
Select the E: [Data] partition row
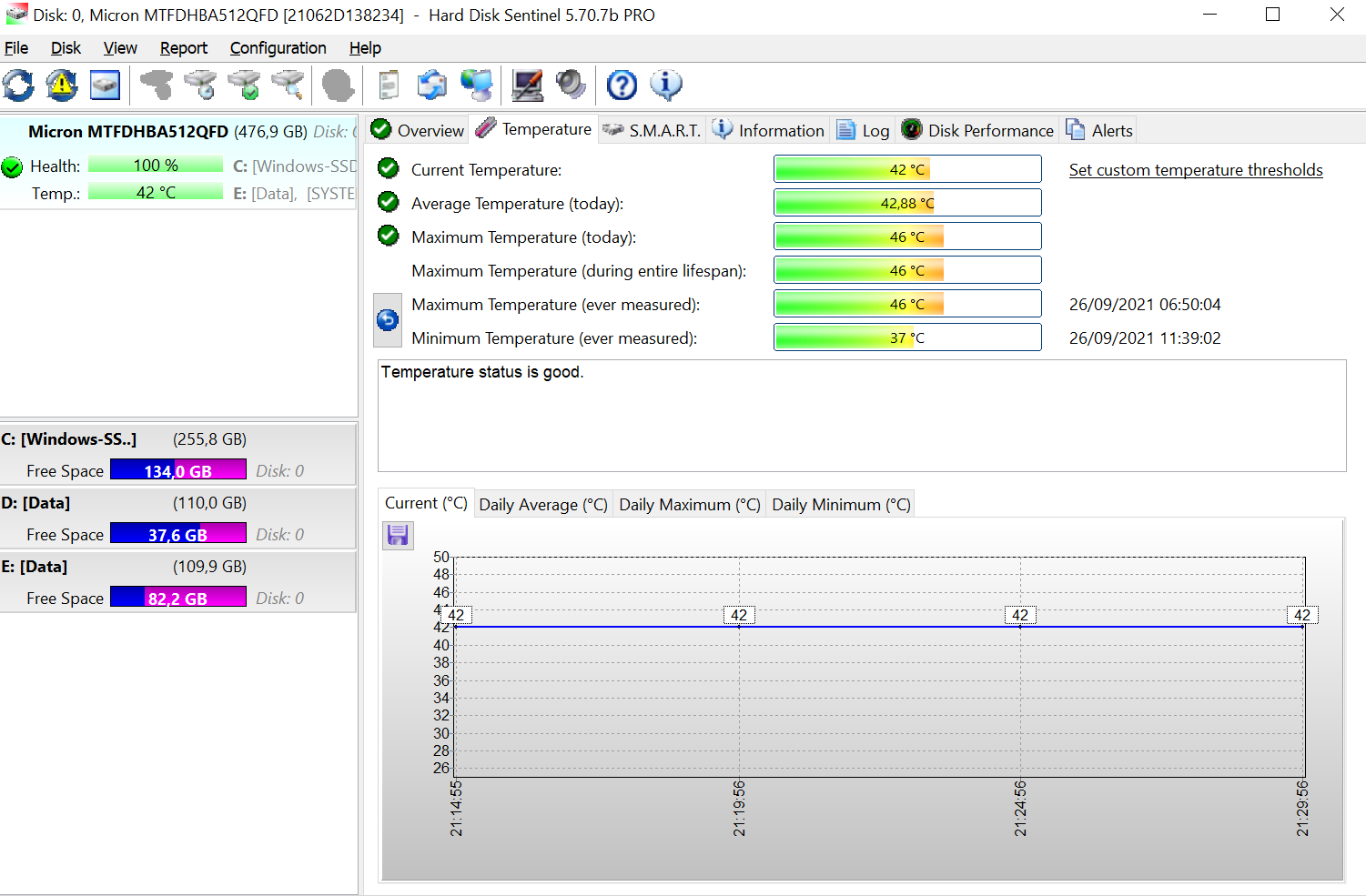(x=178, y=580)
